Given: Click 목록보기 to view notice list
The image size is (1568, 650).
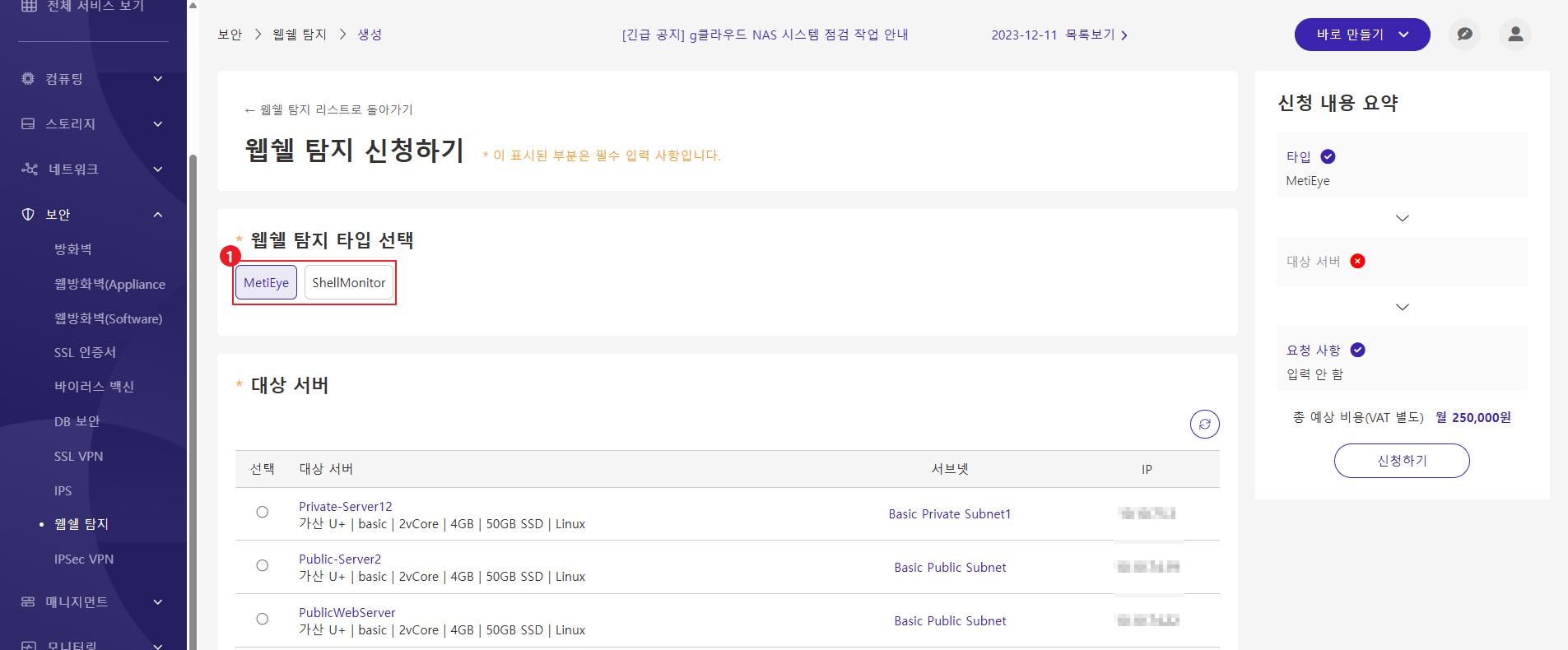Looking at the screenshot, I should tap(1096, 35).
